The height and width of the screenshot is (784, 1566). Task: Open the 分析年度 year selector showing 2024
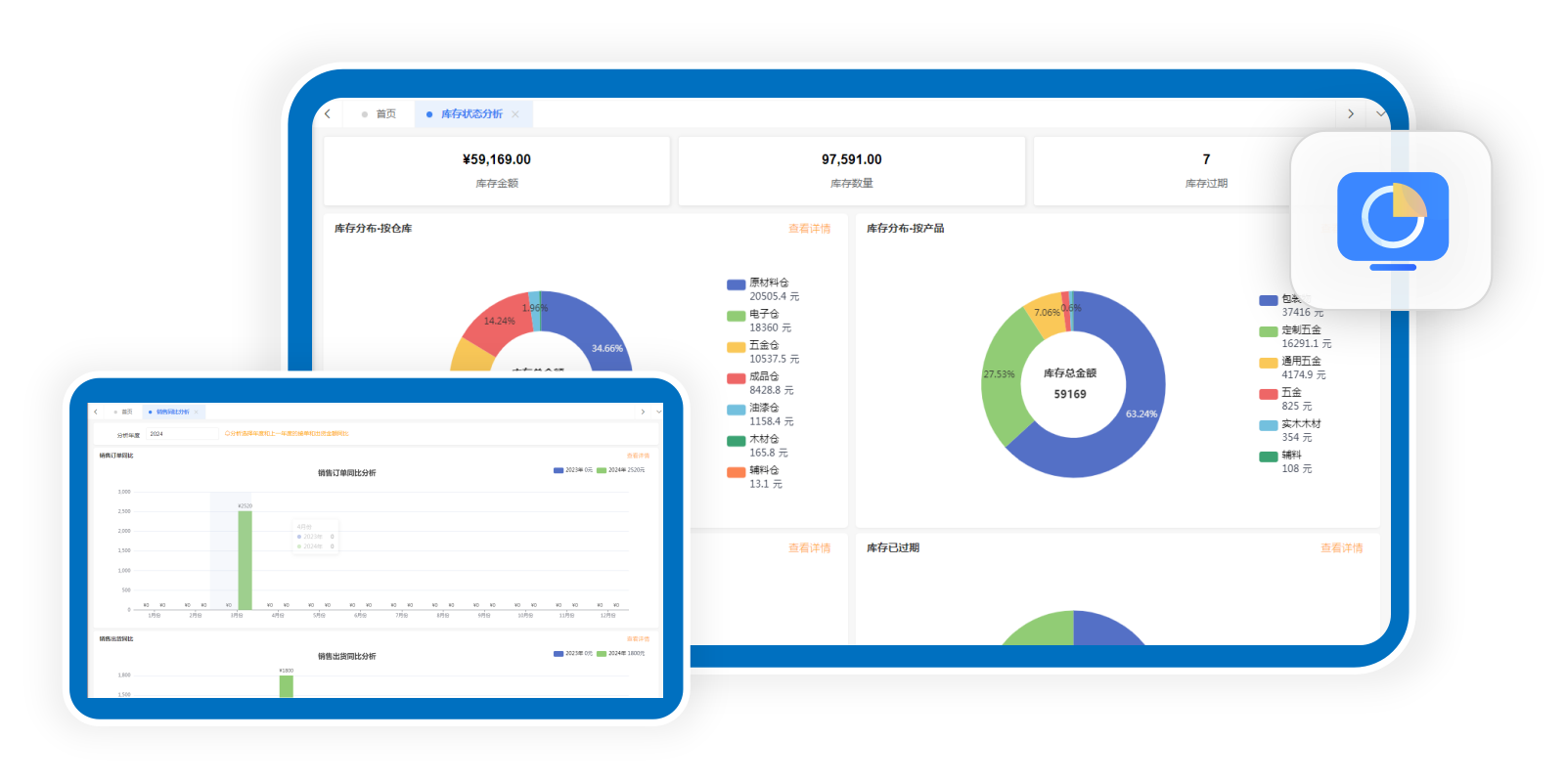point(182,434)
